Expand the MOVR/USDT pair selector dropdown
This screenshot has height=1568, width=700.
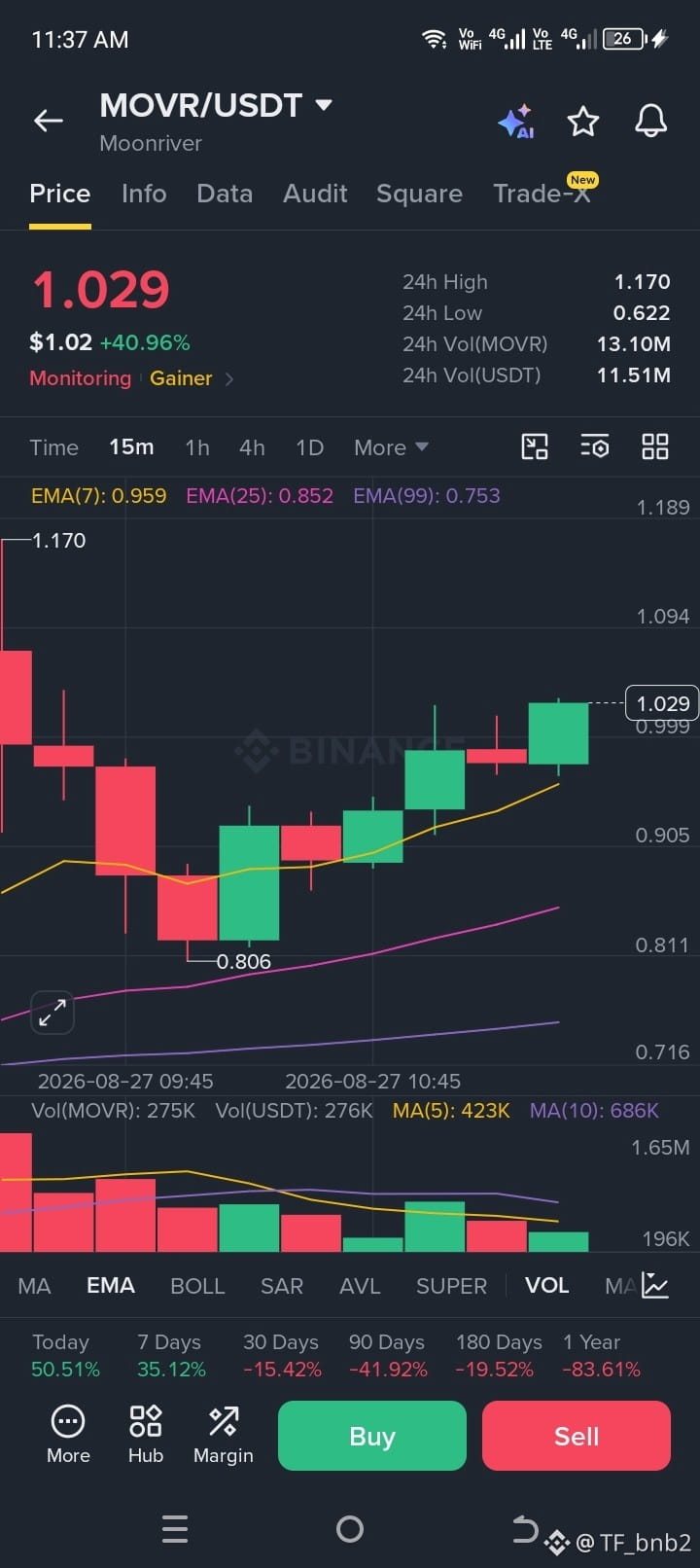click(324, 104)
